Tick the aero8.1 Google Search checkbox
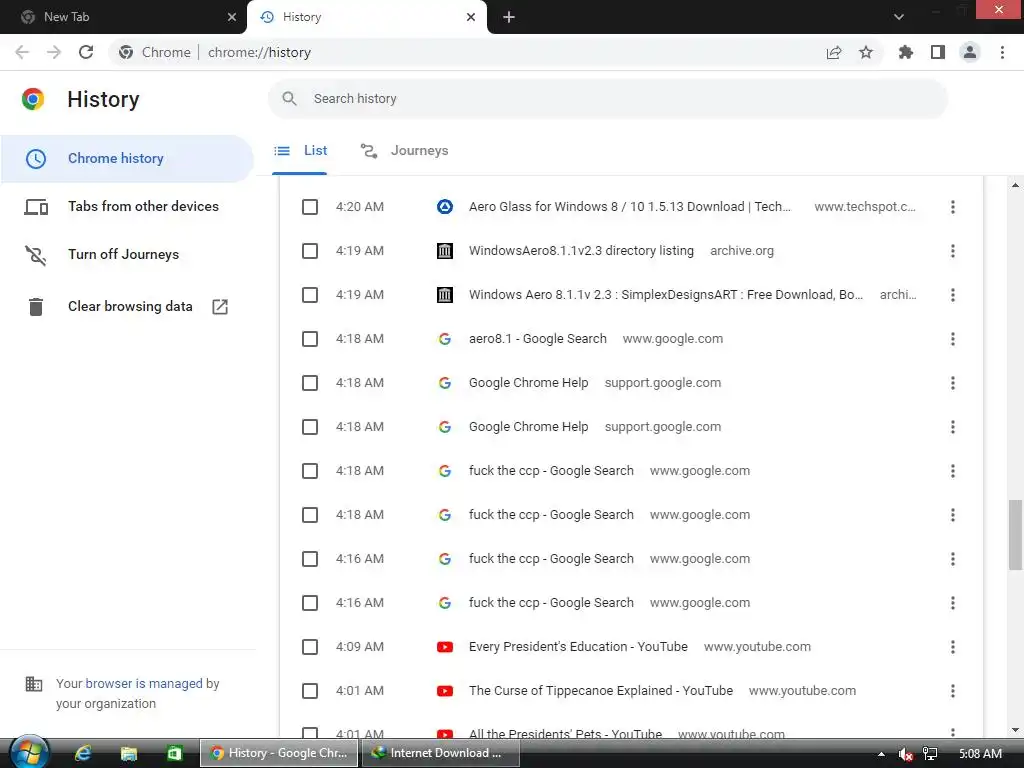The image size is (1024, 768). click(310, 339)
